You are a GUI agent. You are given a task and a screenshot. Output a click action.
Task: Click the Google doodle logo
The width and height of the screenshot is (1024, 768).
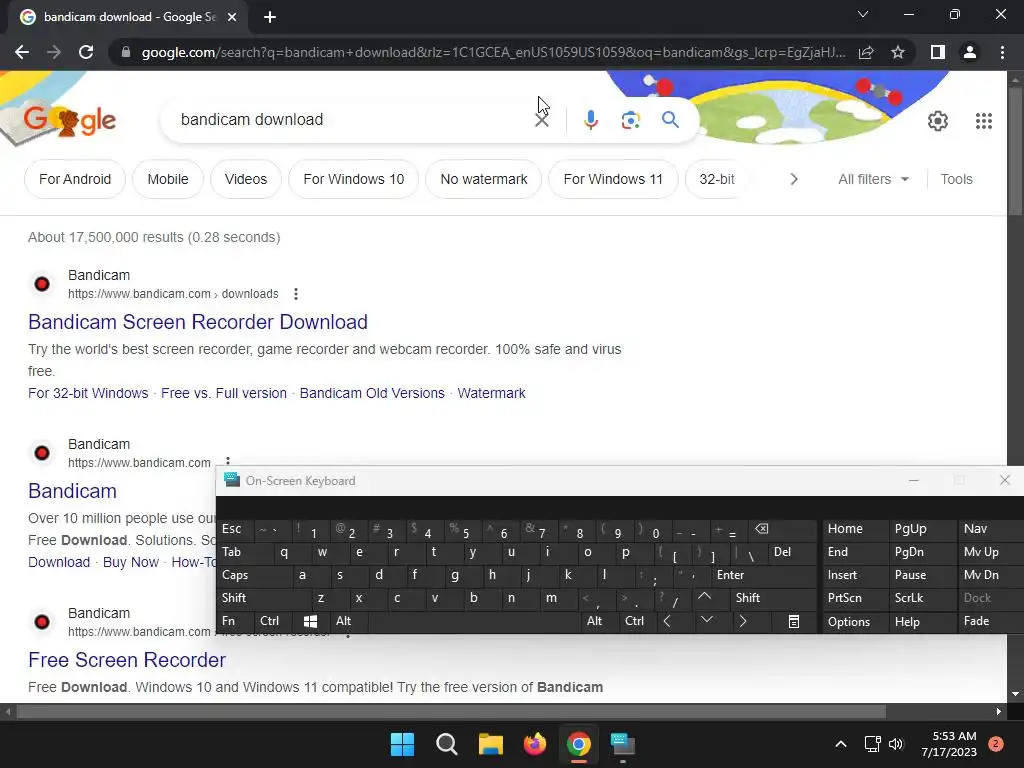69,120
